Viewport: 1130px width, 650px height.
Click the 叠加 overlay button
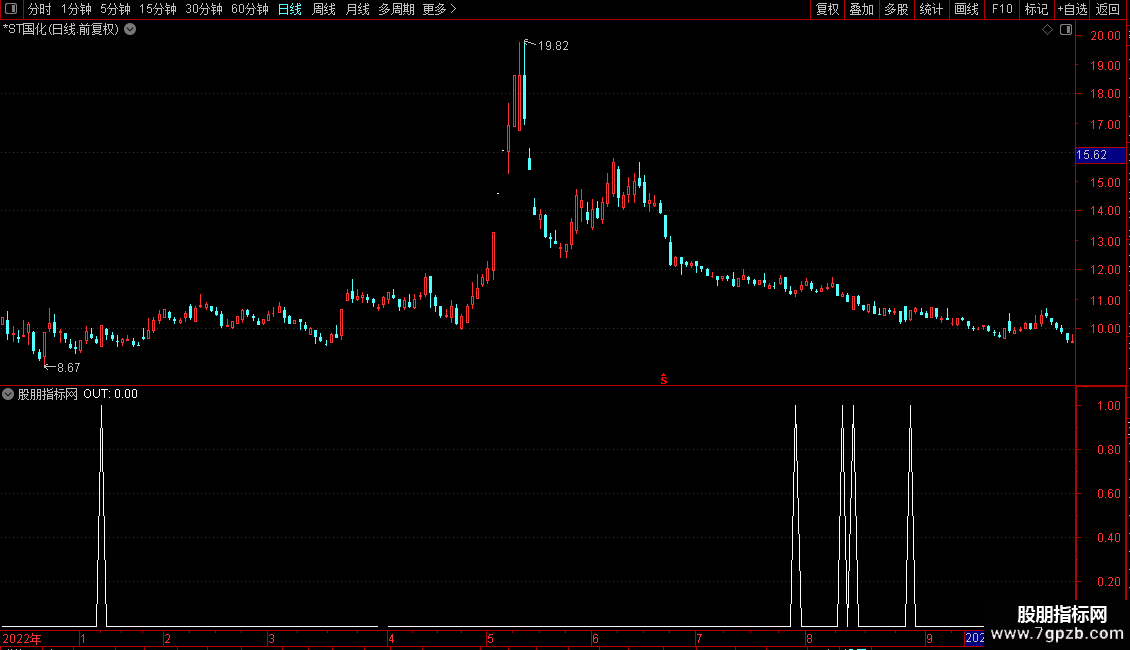[x=861, y=9]
